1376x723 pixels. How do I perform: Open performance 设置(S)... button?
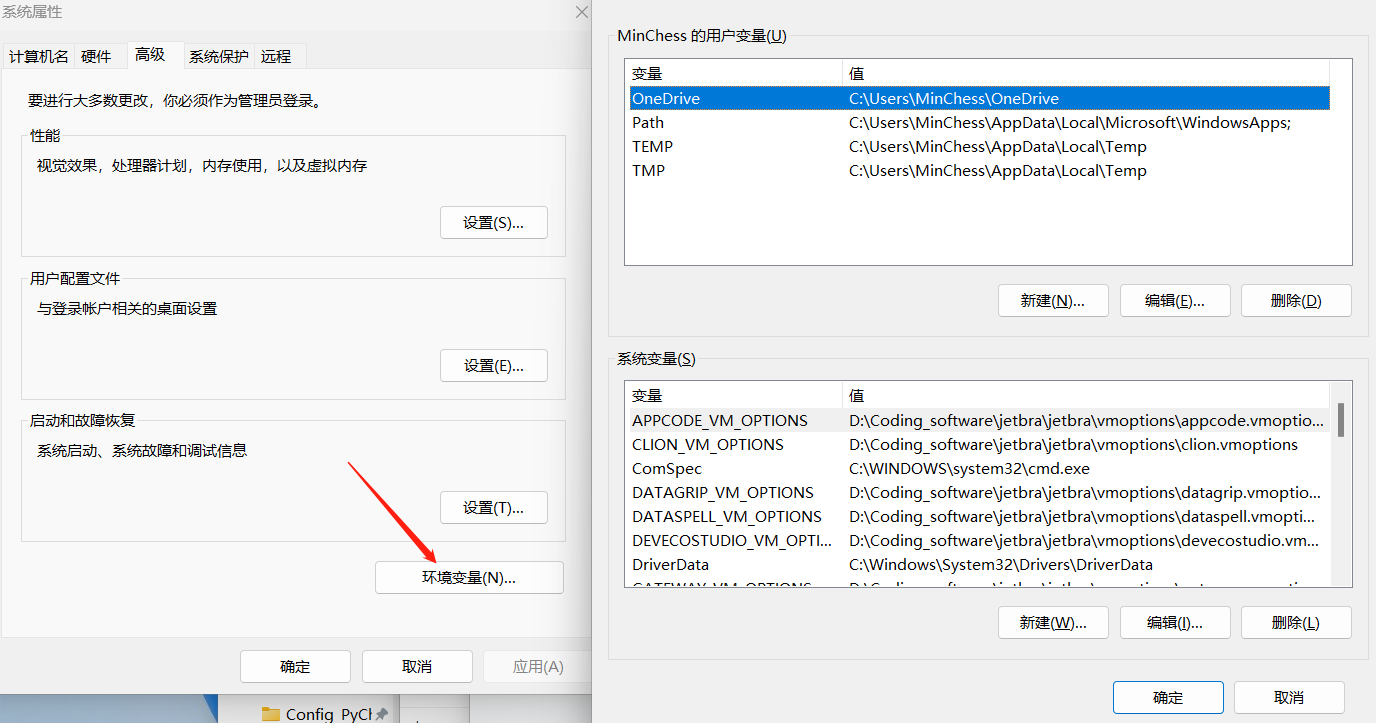494,223
